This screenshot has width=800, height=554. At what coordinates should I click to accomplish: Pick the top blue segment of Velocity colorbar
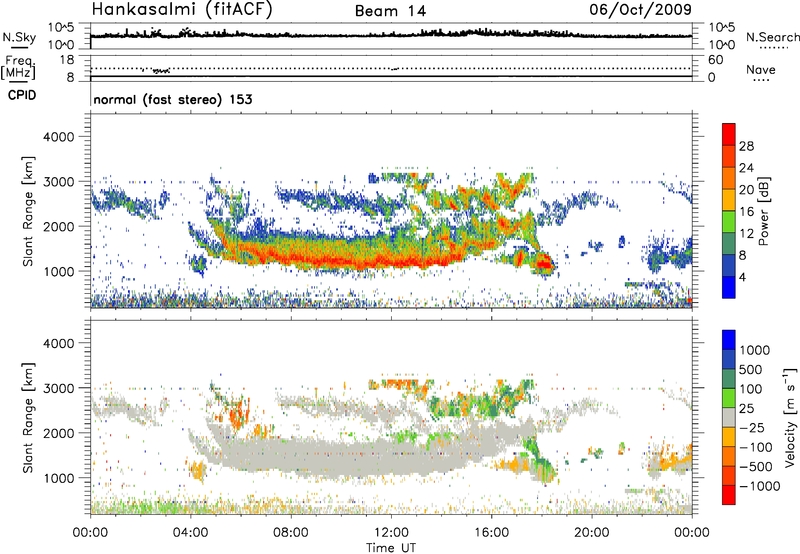coord(729,340)
